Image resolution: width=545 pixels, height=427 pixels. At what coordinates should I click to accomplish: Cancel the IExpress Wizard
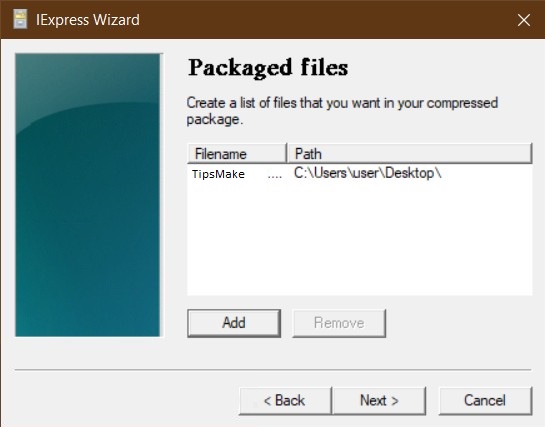click(x=485, y=401)
